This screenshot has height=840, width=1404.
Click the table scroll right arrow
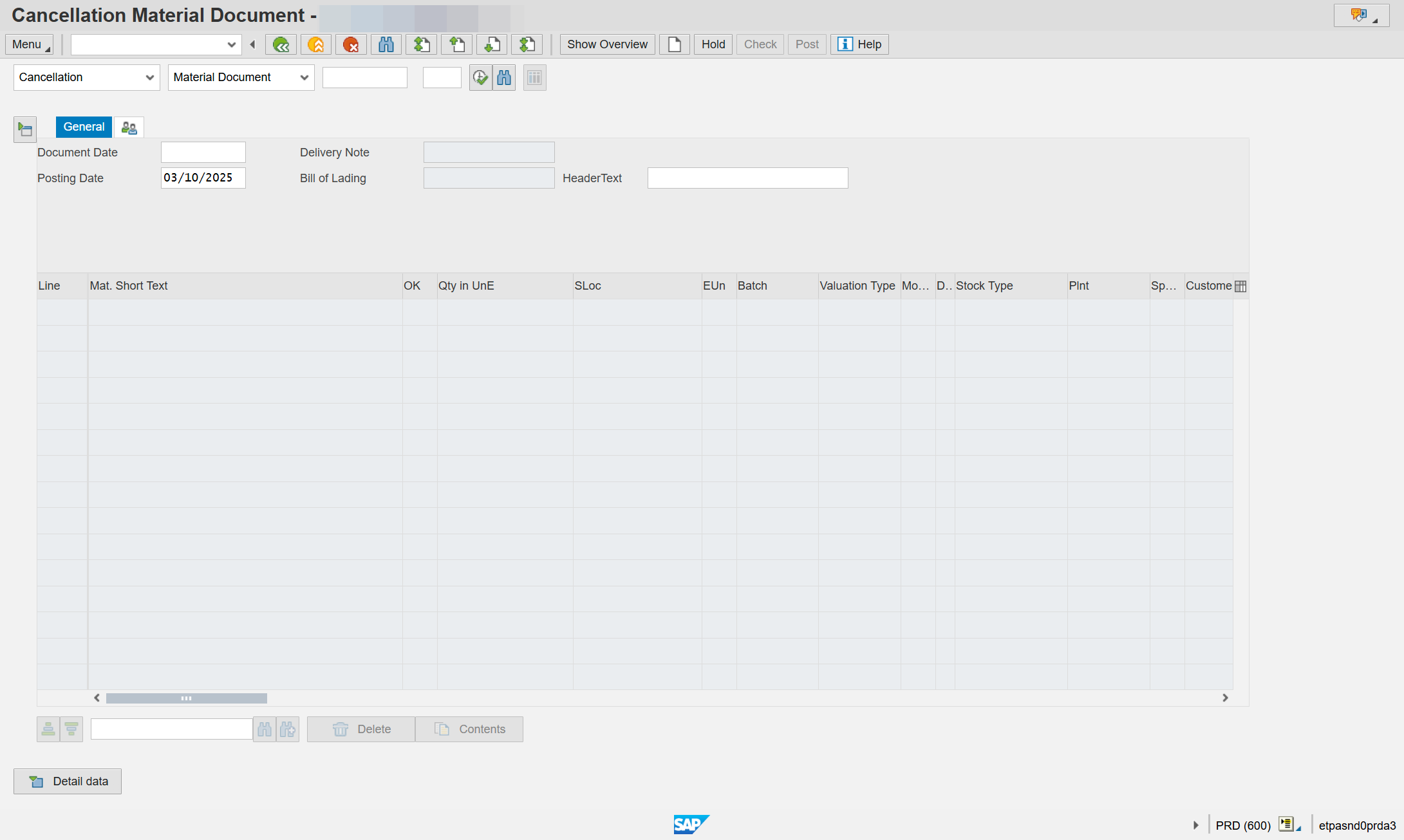(x=1225, y=698)
